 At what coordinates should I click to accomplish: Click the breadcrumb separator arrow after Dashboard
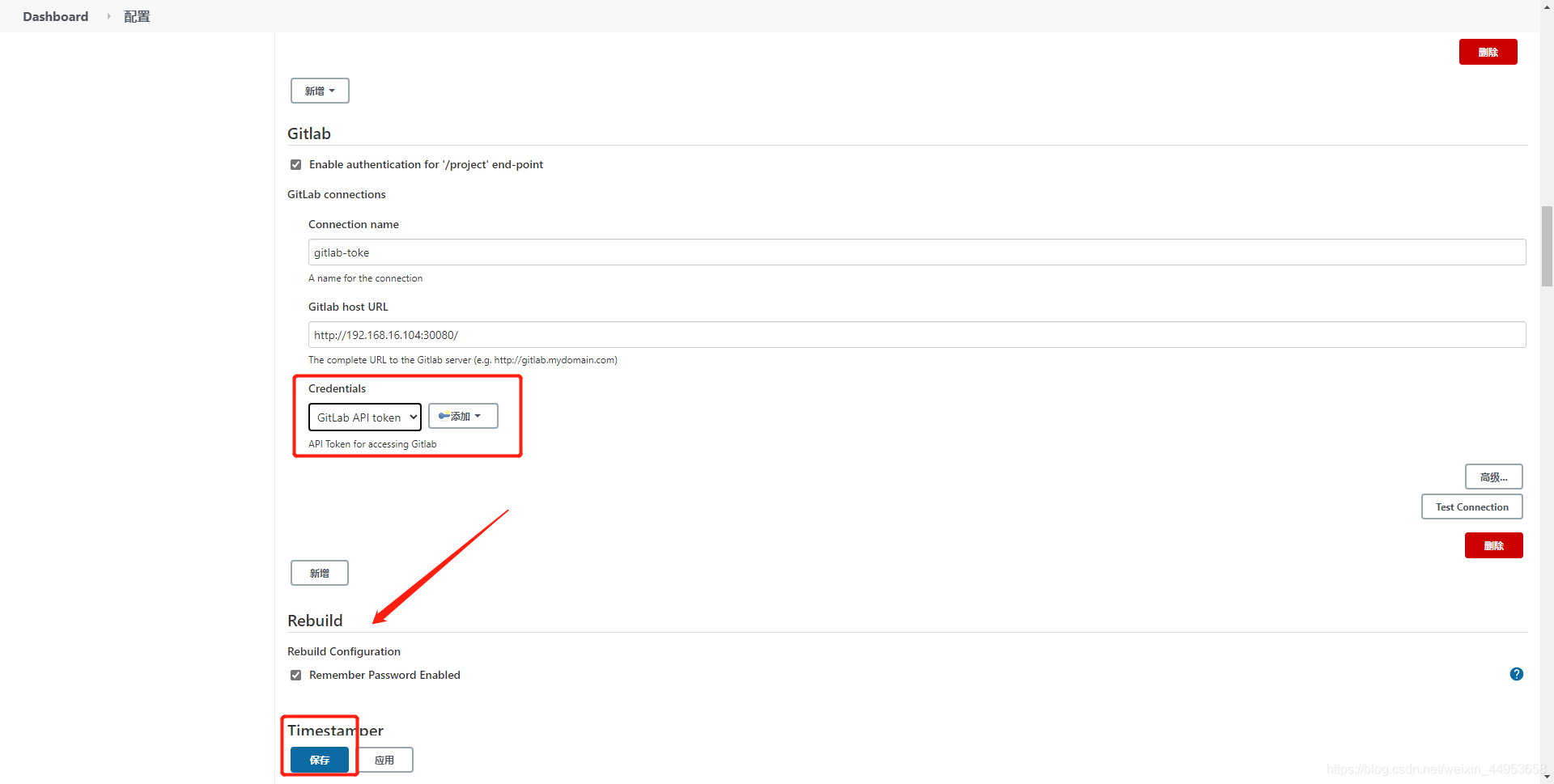pyautogui.click(x=108, y=16)
